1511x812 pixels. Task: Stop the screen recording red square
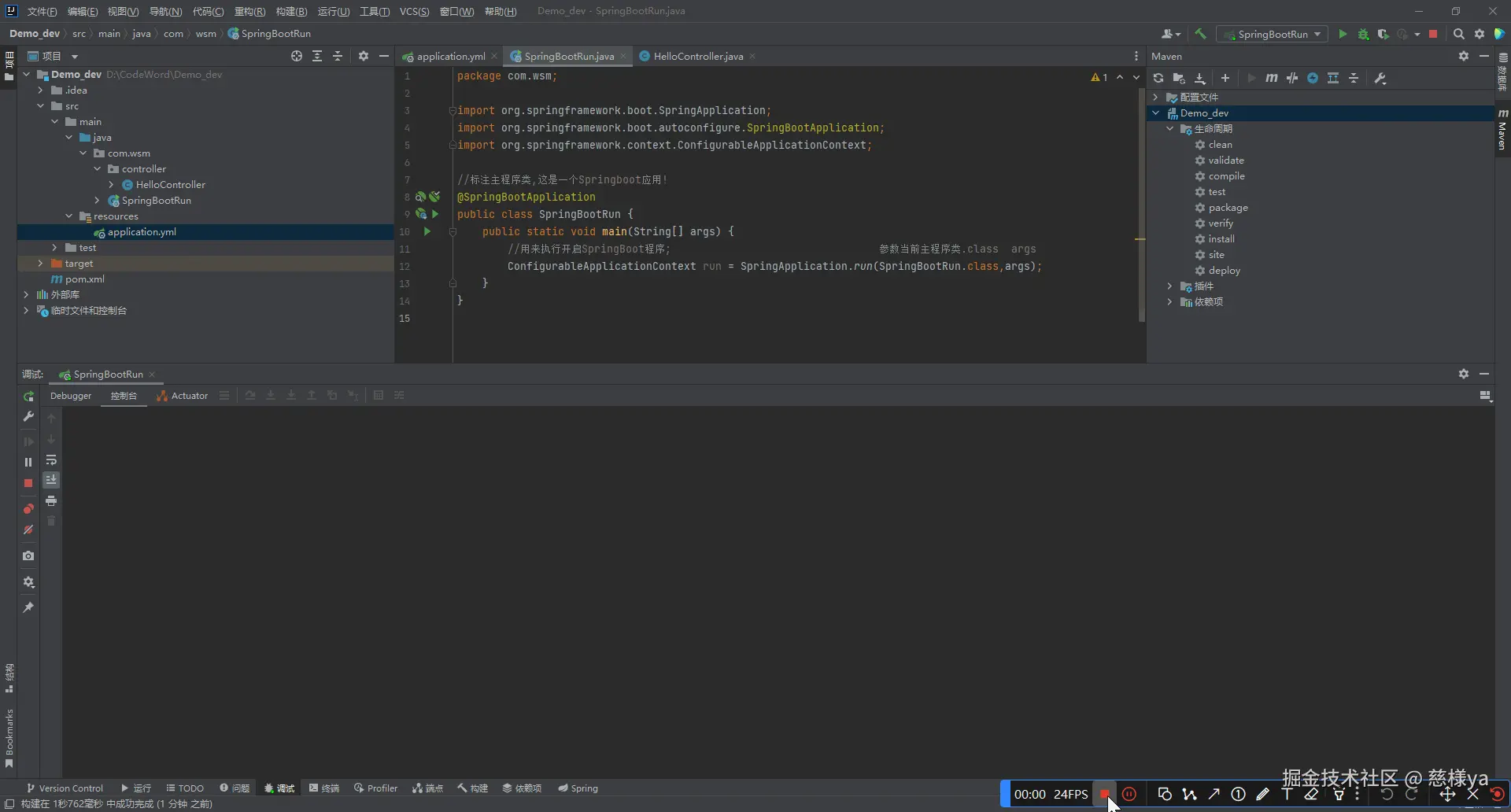[x=1104, y=794]
